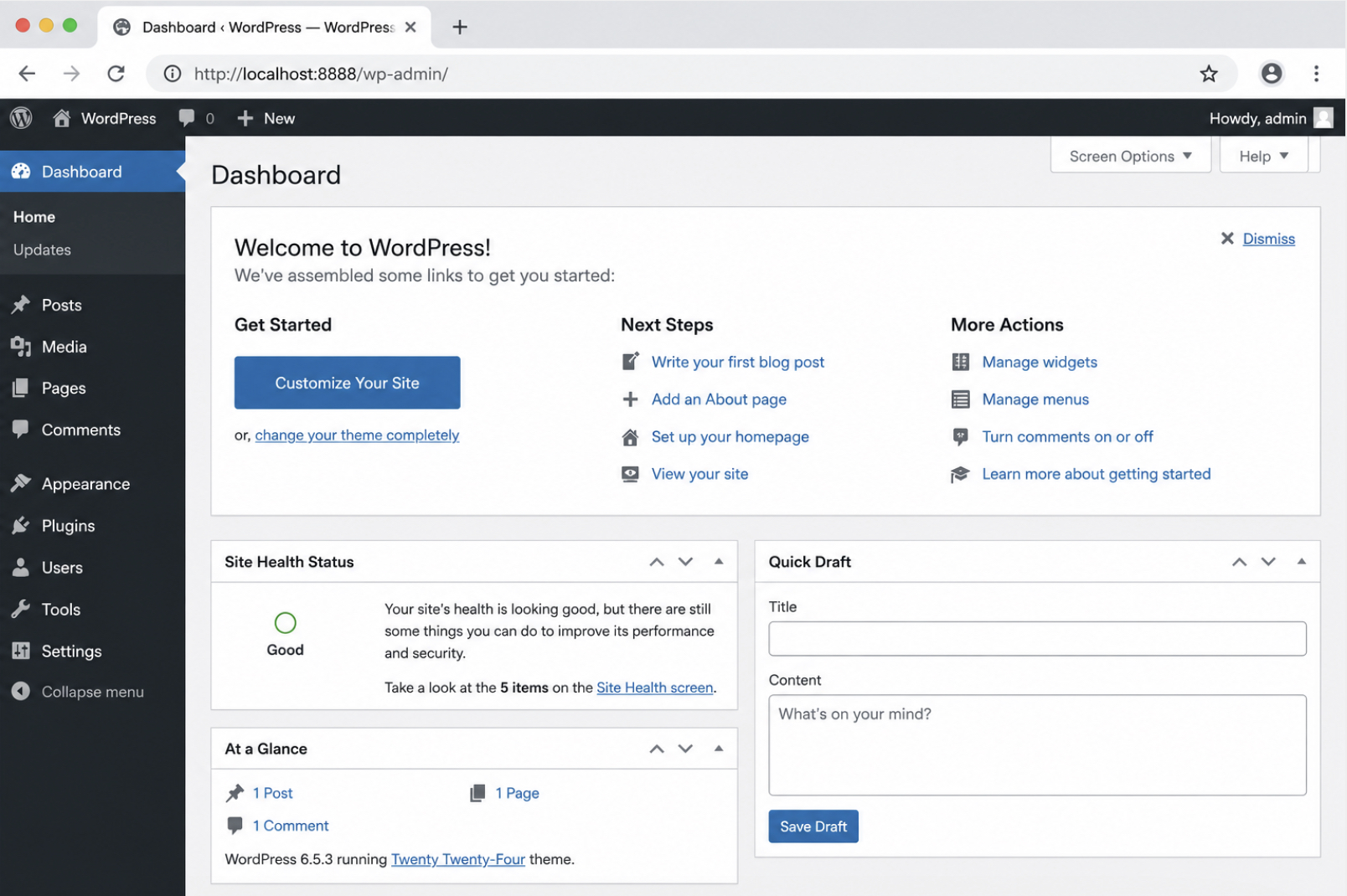The image size is (1347, 896).
Task: Click the Settings sliders icon
Action: point(21,651)
